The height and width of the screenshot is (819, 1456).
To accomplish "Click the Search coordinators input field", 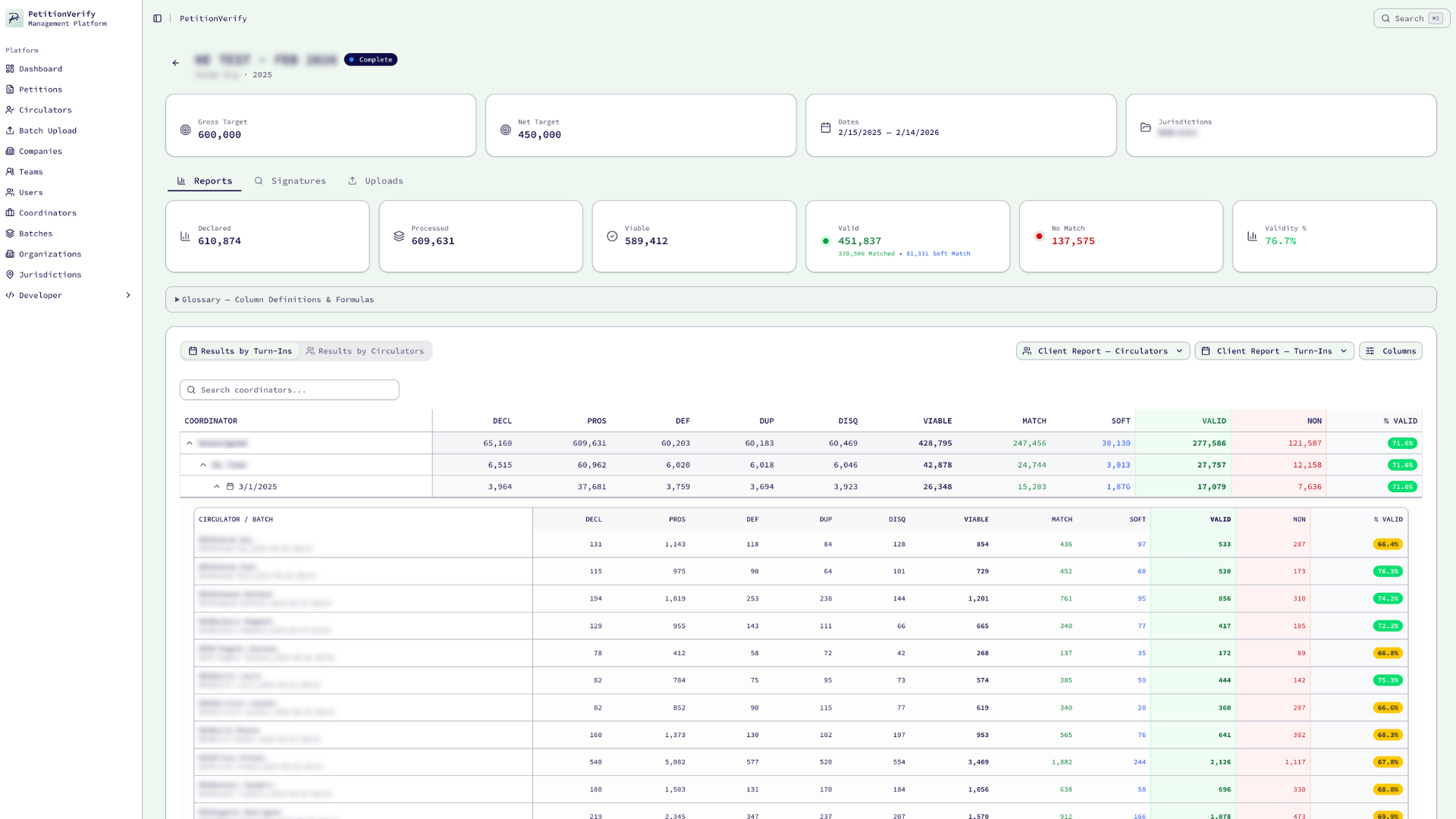I will 290,390.
